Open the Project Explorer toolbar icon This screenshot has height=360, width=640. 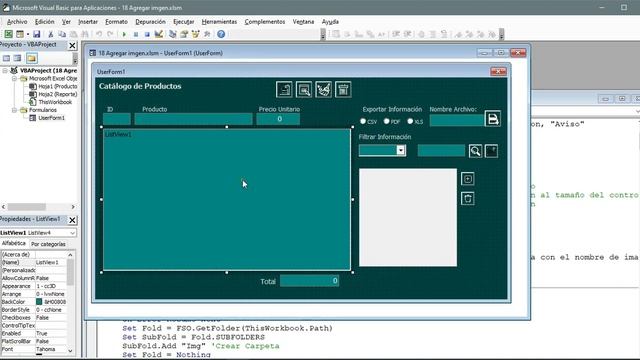[173, 34]
